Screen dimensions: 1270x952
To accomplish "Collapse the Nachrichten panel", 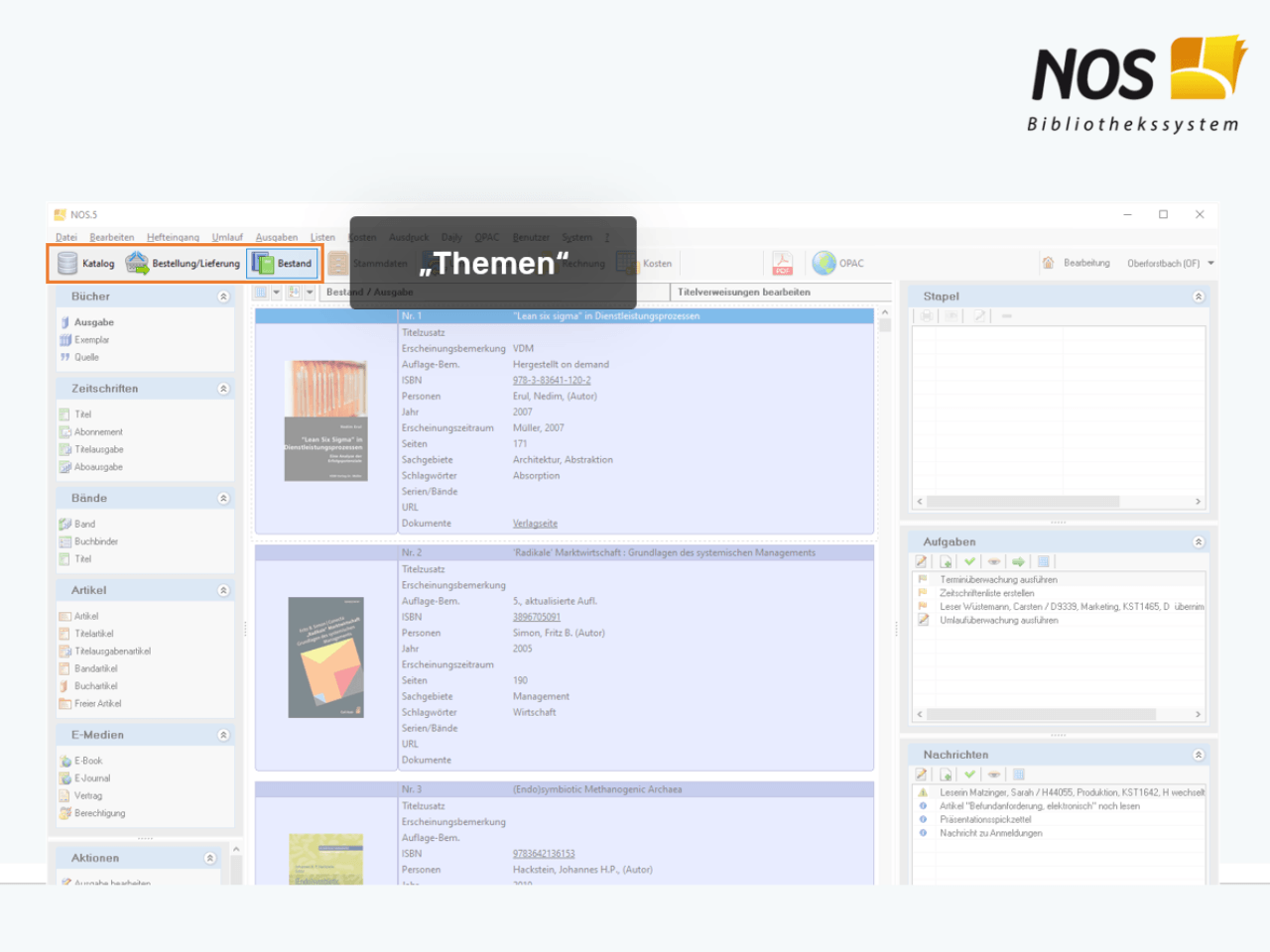I will (x=1199, y=755).
